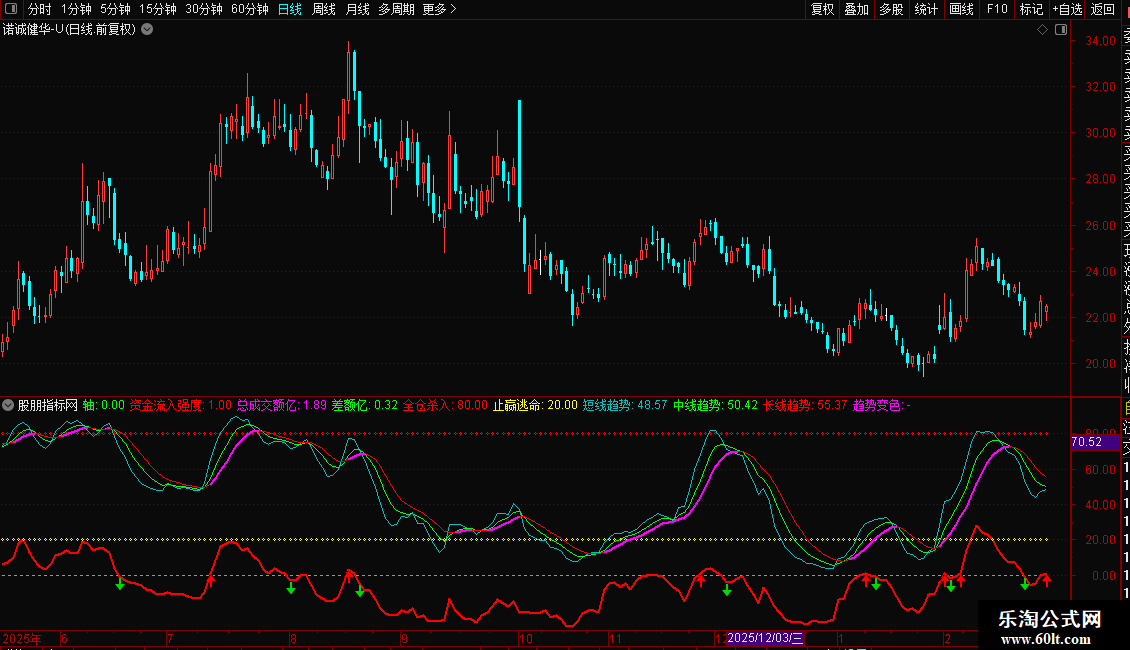The height and width of the screenshot is (650, 1130).
Task: Open the 画线 drawing tools
Action: point(961,9)
